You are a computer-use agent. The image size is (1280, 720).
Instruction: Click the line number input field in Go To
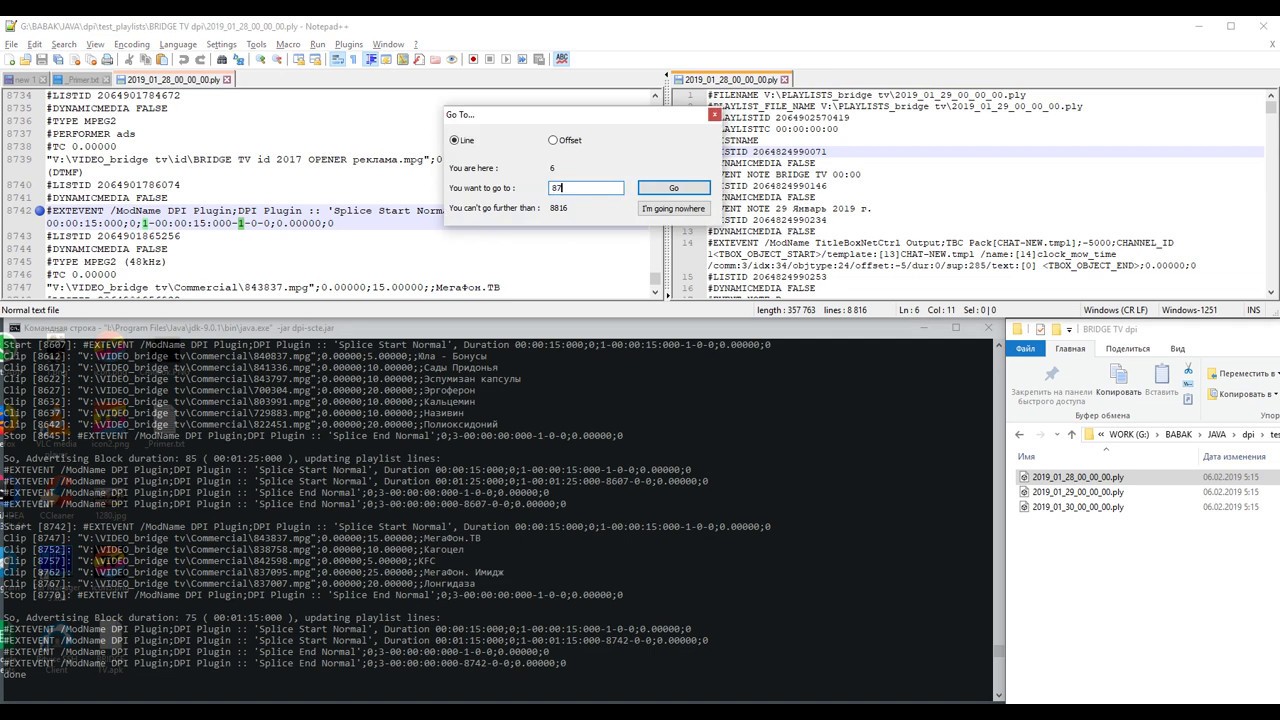pos(586,188)
